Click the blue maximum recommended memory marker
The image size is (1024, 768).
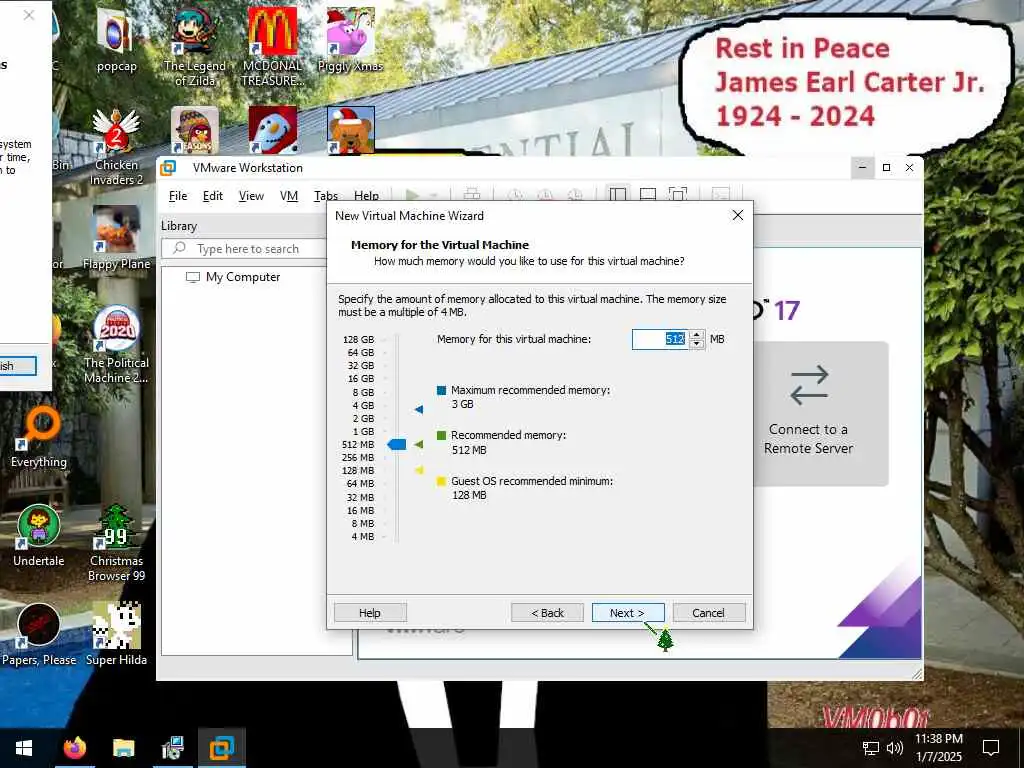(419, 409)
